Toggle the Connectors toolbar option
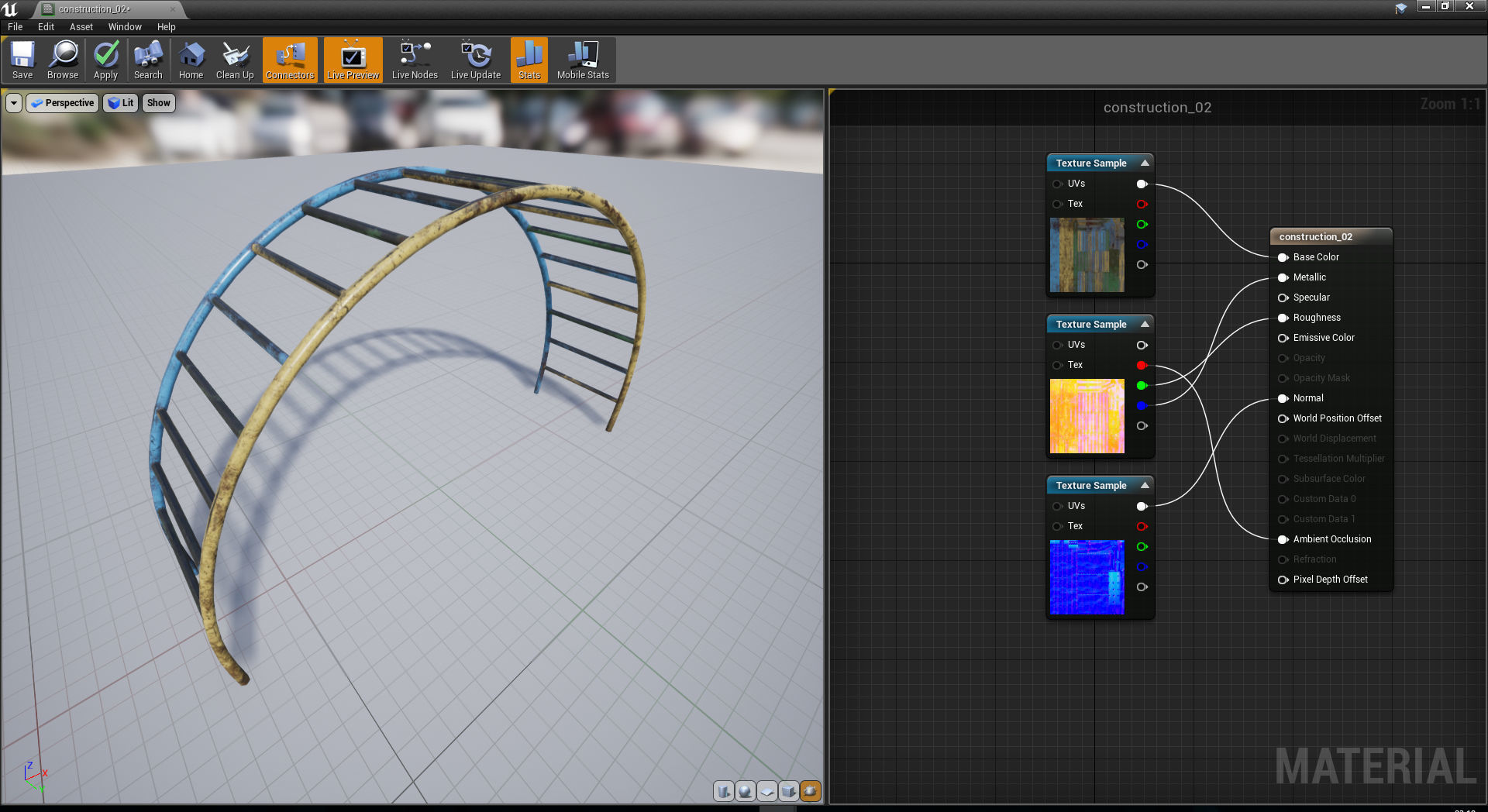The image size is (1488, 812). (290, 60)
